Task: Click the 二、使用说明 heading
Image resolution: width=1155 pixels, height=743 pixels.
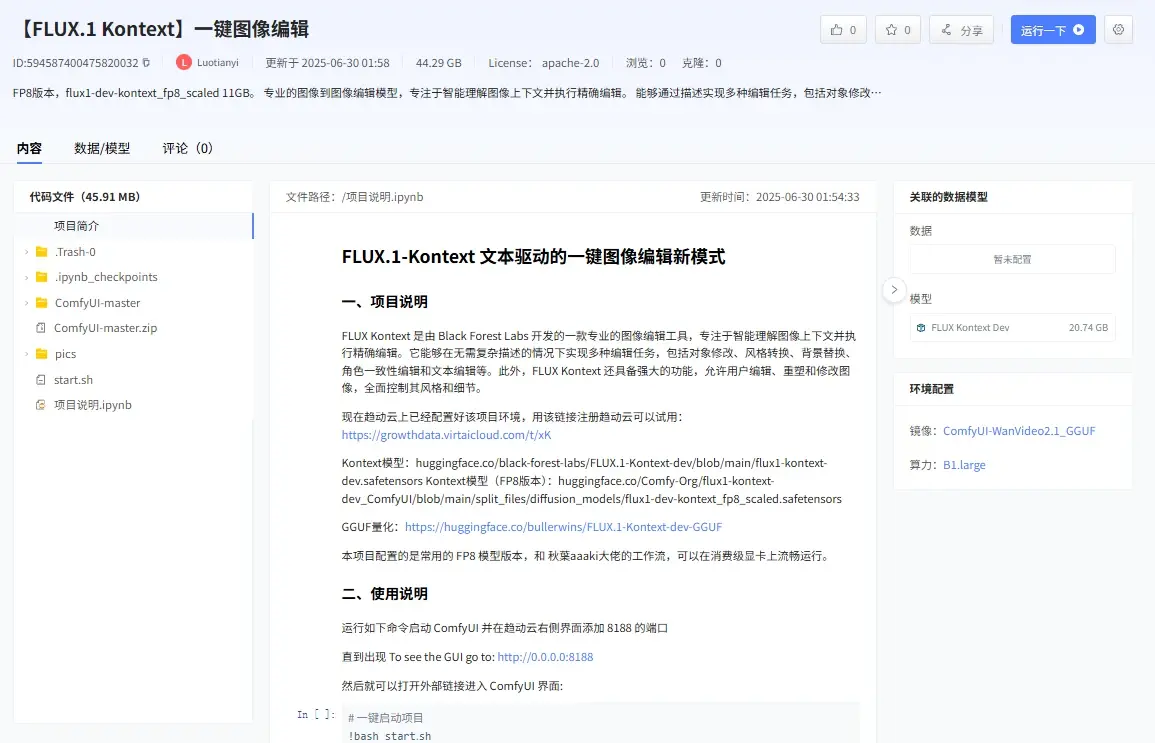Action: pos(385,594)
